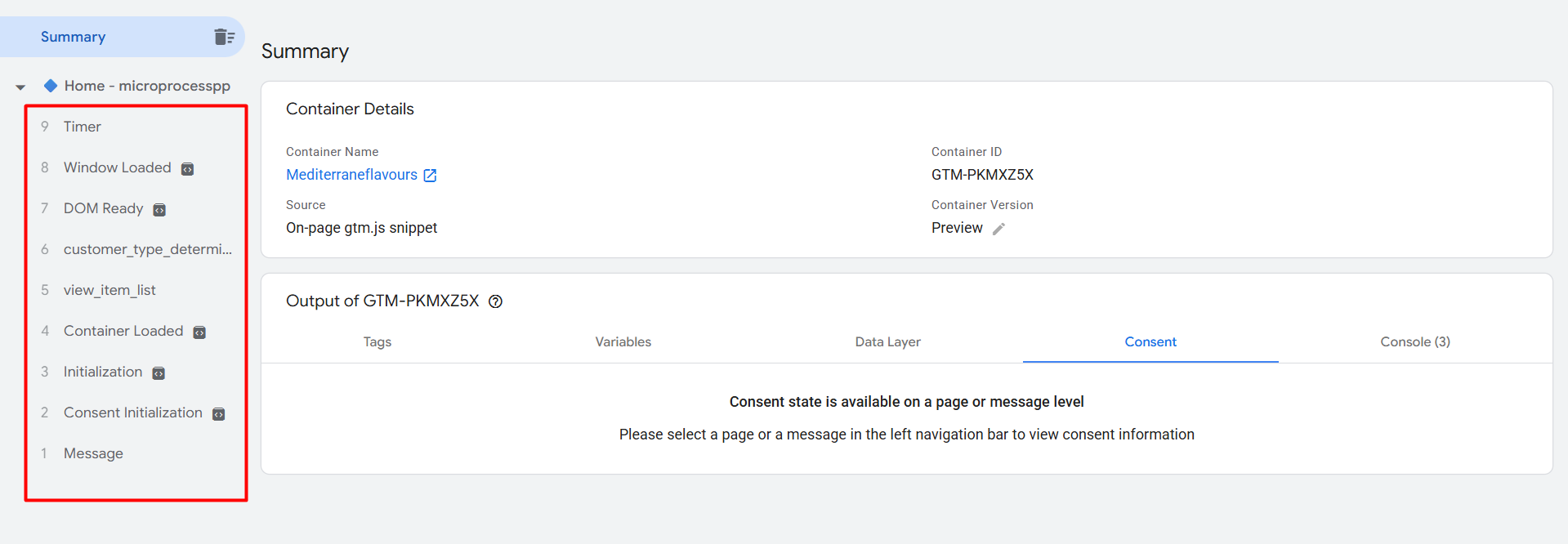This screenshot has width=1568, height=544.
Task: Click the API icon beside Initialization event
Action: pyautogui.click(x=159, y=373)
